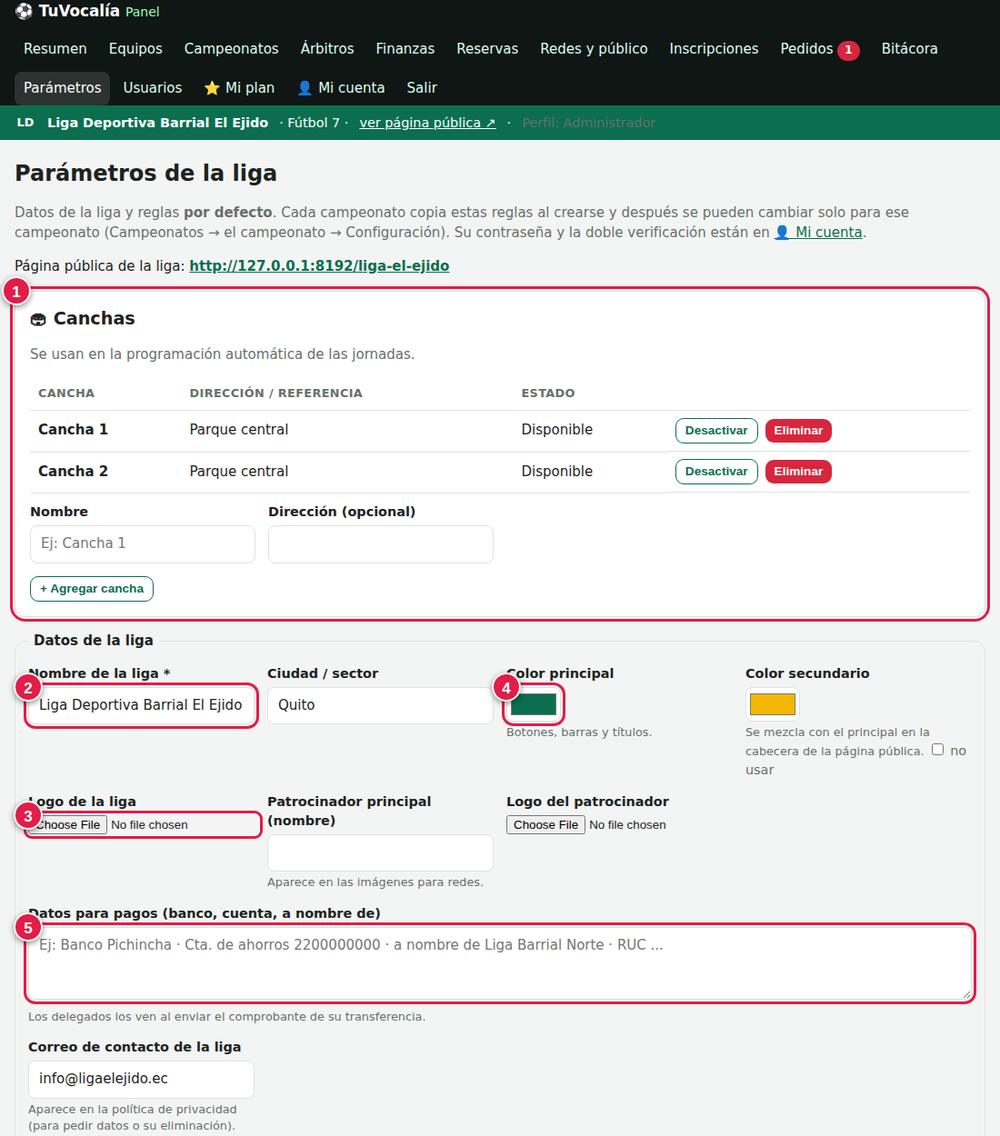This screenshot has height=1136, width=1000.
Task: Select the Parámetros menu item
Action: [62, 88]
